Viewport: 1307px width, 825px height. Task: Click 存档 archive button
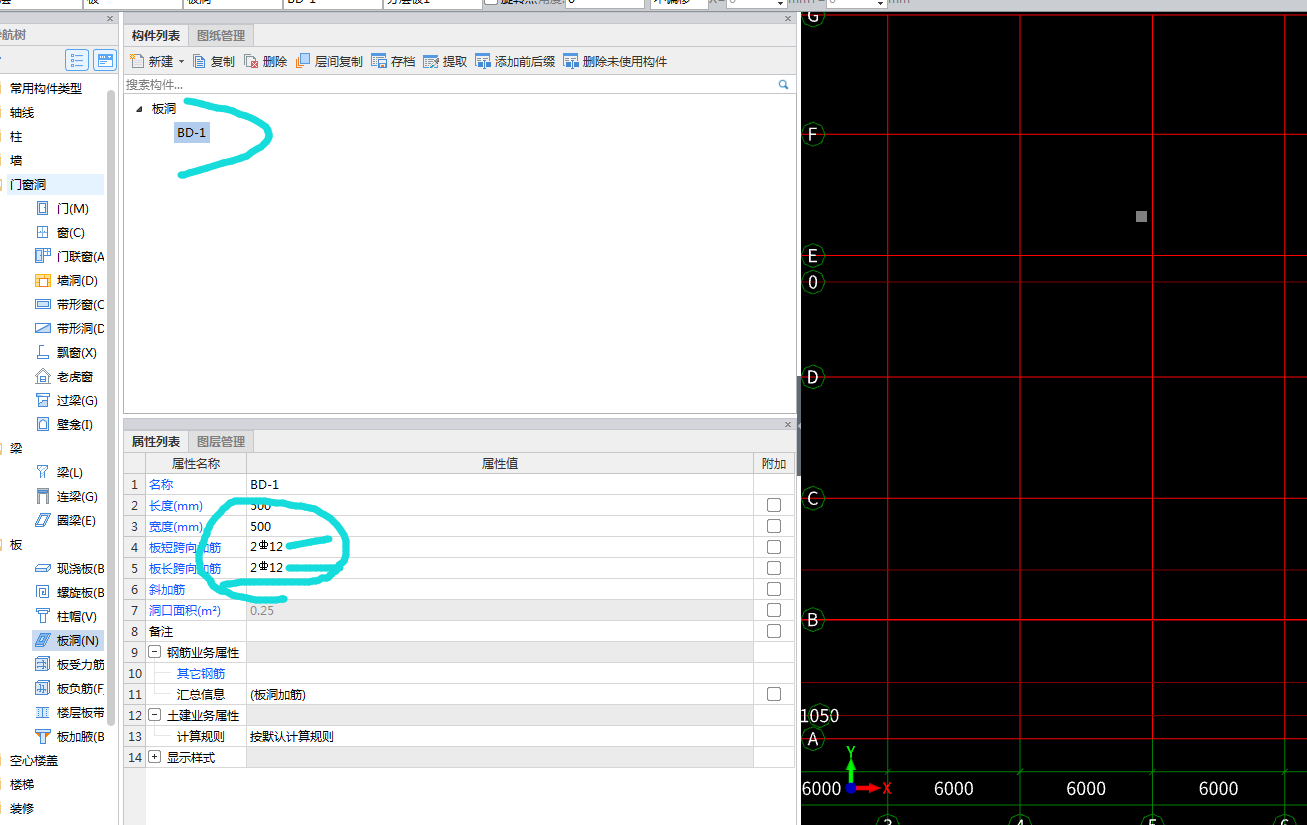click(x=393, y=61)
